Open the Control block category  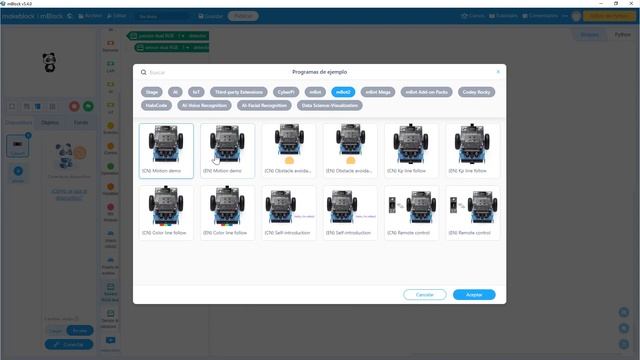(x=110, y=148)
